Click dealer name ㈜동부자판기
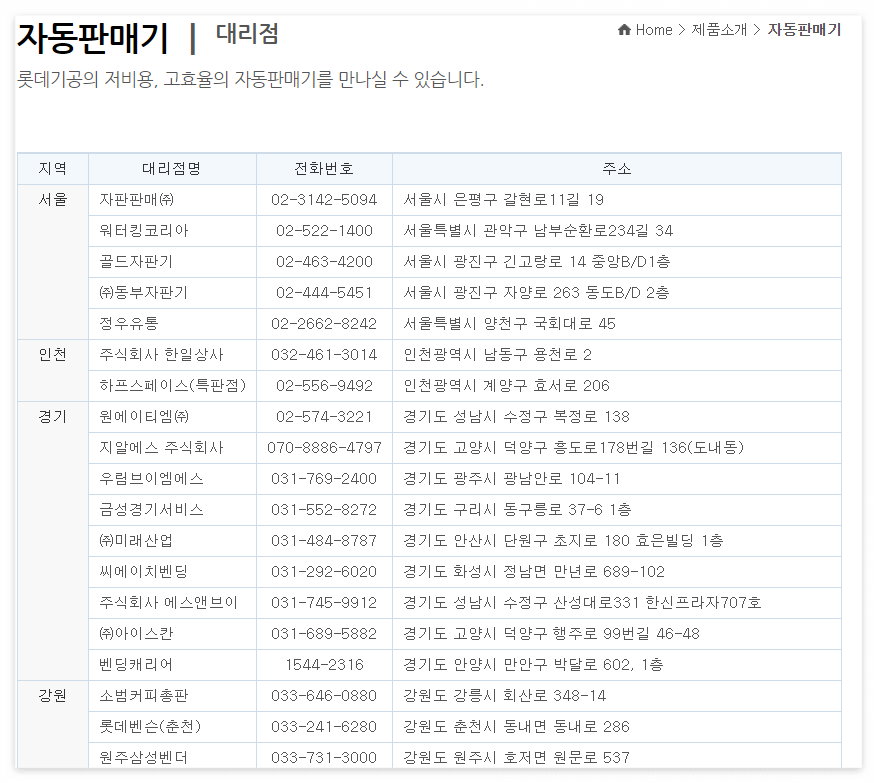This screenshot has height=783, width=877. click(x=143, y=293)
